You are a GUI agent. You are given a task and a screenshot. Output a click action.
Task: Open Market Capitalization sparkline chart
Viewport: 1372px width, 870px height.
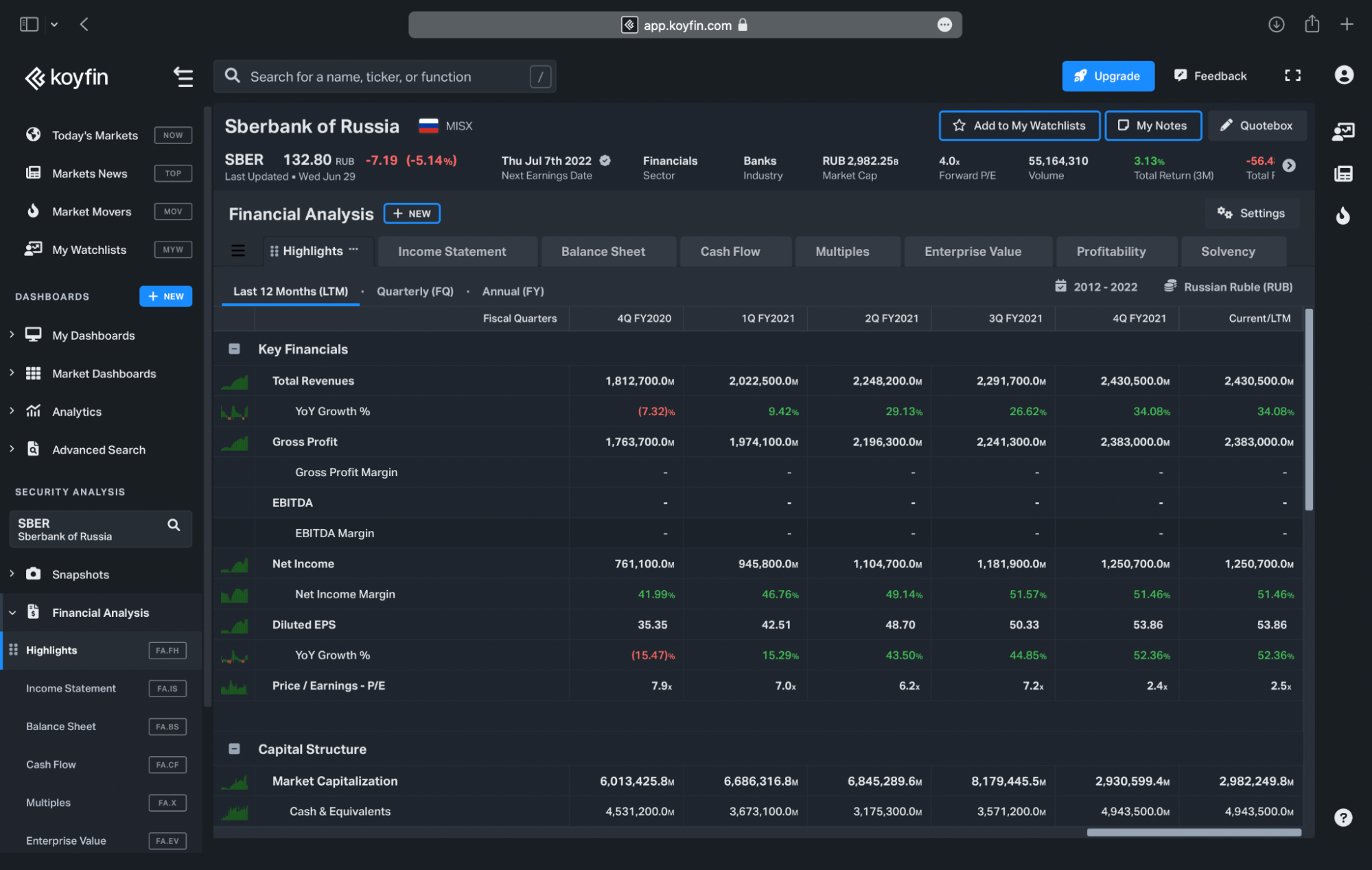234,781
